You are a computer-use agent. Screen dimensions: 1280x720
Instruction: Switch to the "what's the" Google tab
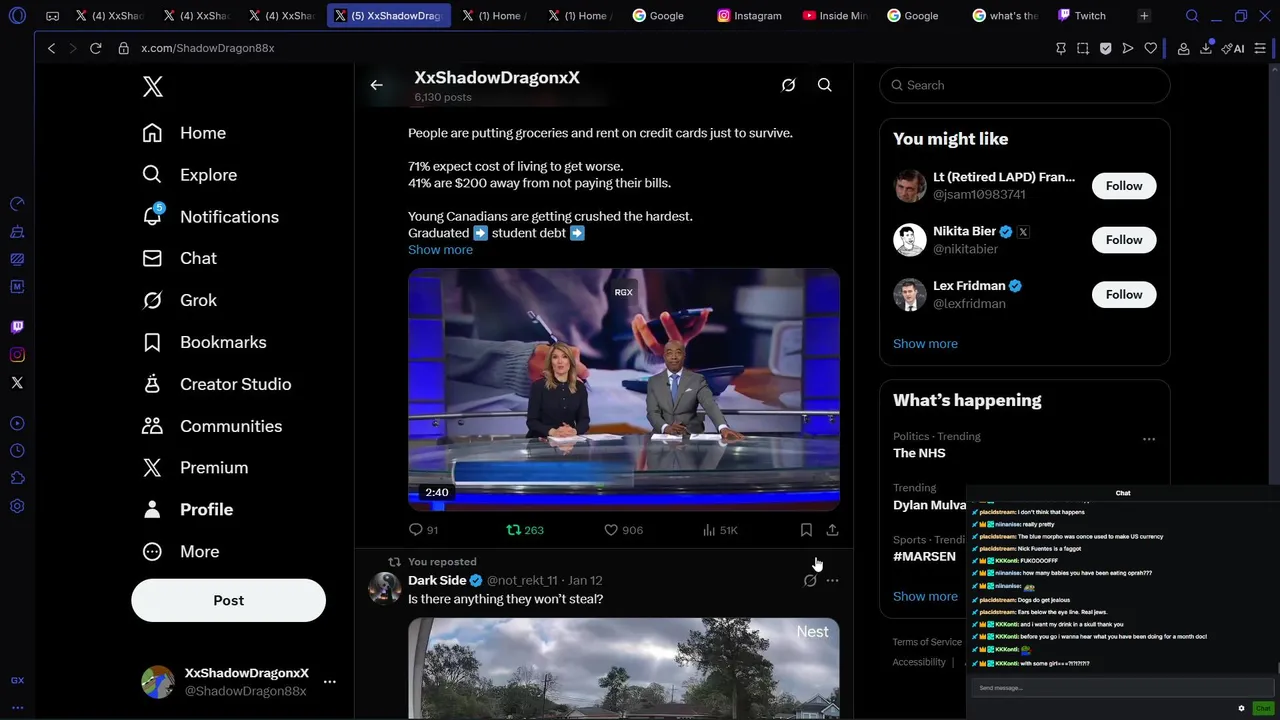(1006, 16)
